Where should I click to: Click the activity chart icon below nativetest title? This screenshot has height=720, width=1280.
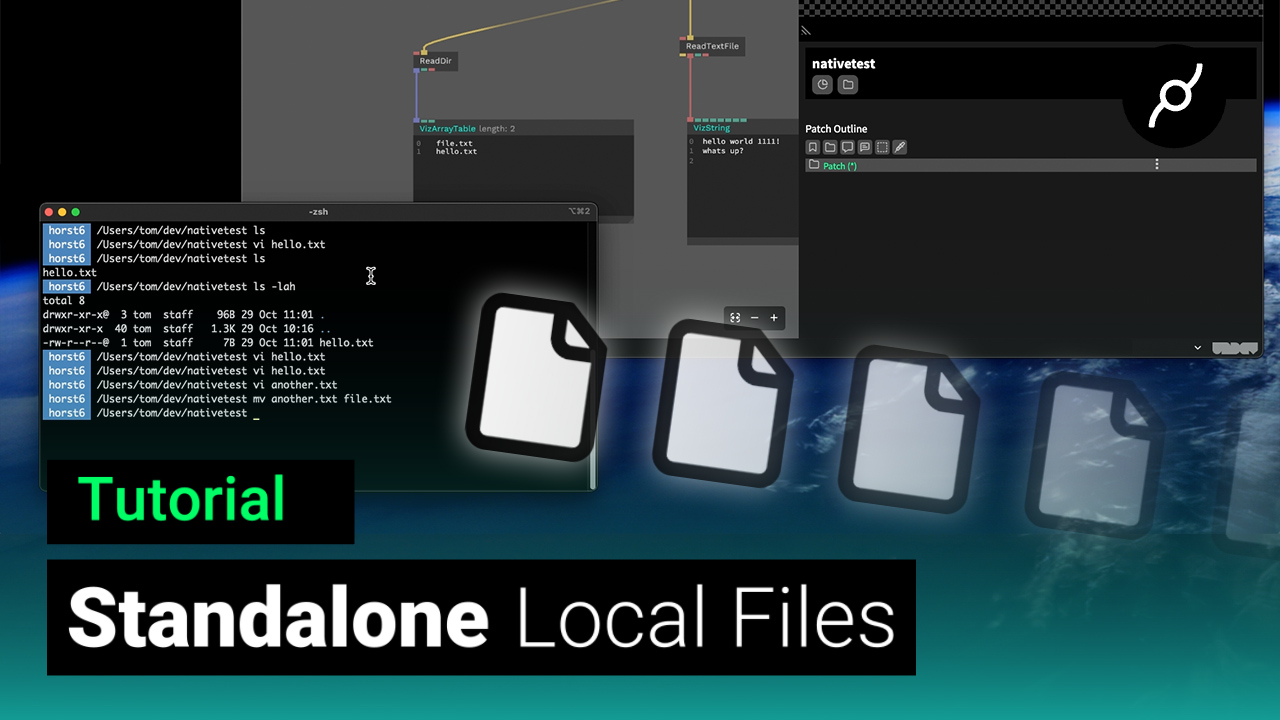click(822, 85)
